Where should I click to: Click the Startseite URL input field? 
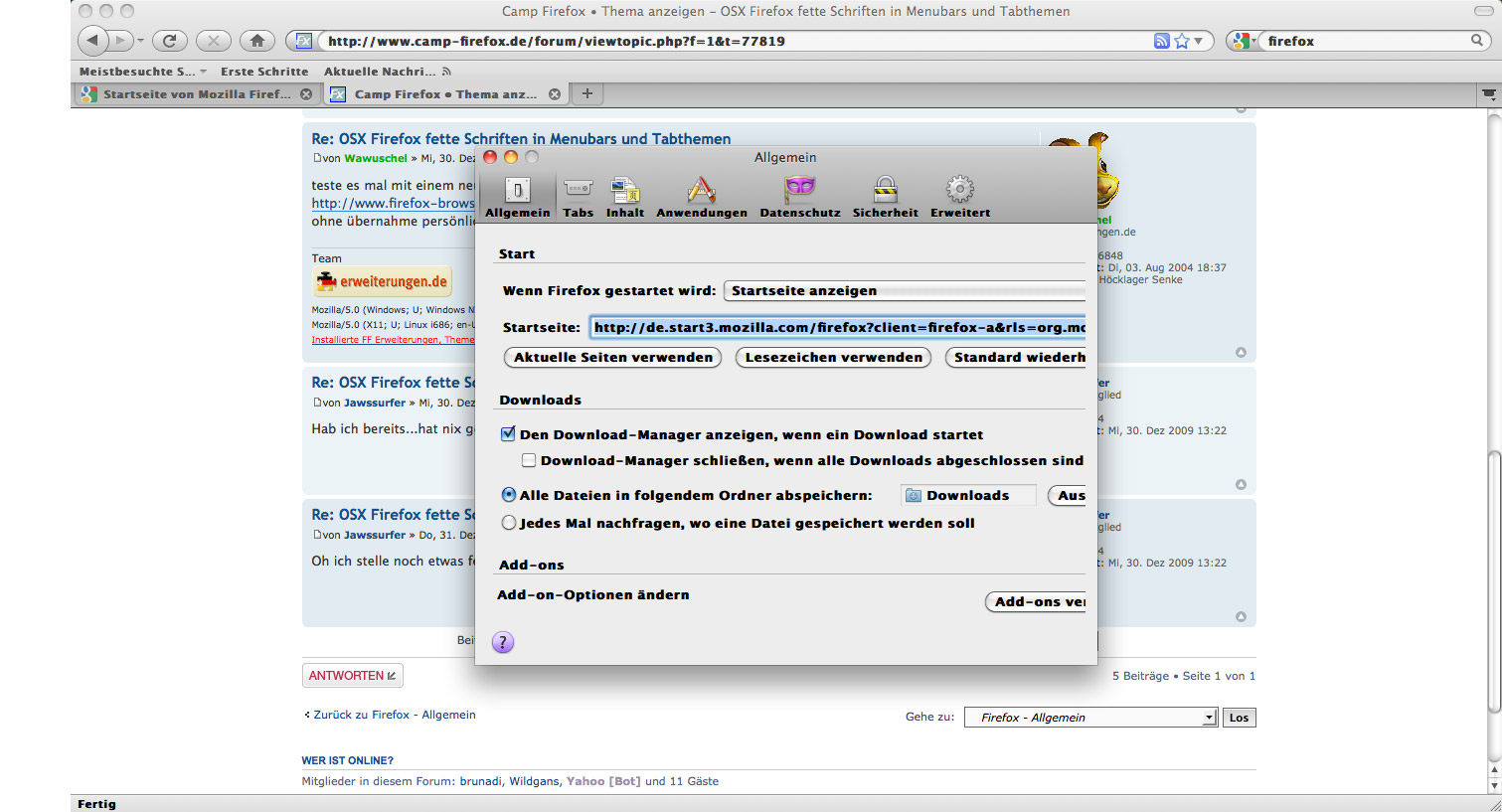pyautogui.click(x=838, y=327)
